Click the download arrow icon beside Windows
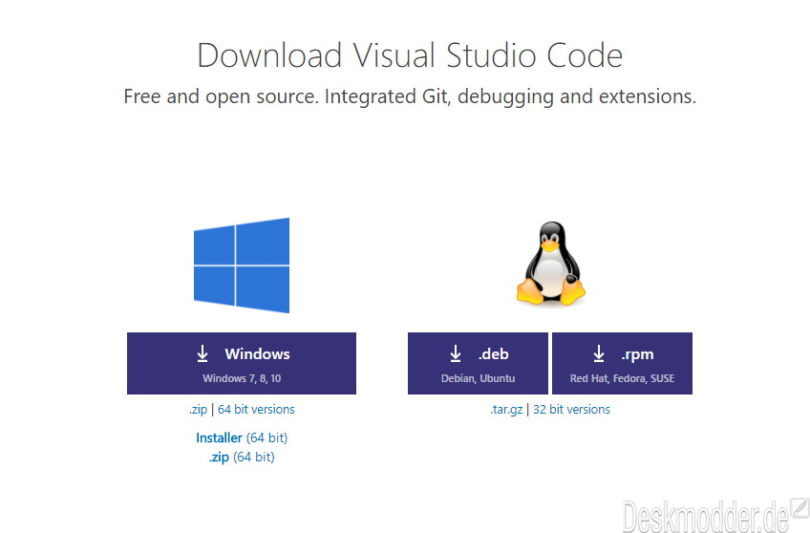 click(203, 354)
